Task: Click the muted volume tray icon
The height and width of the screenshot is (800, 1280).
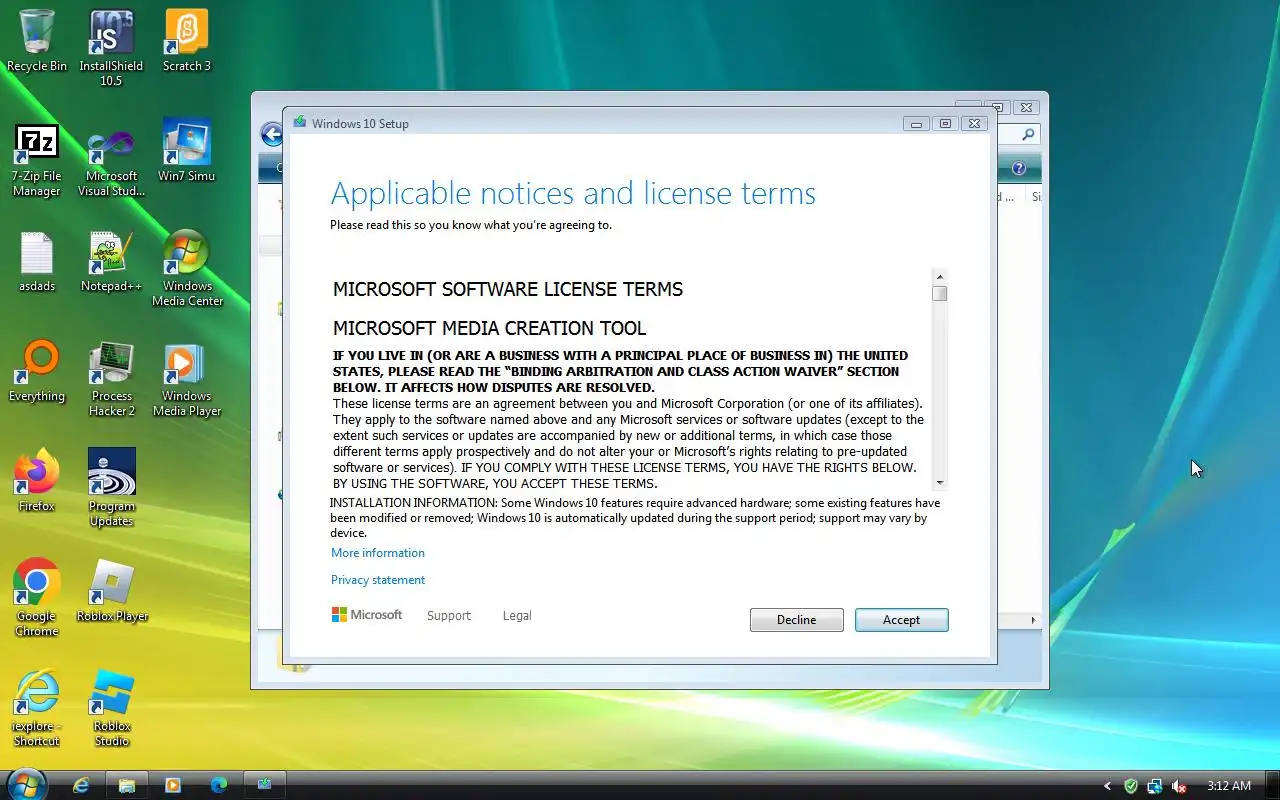Action: 1180,786
